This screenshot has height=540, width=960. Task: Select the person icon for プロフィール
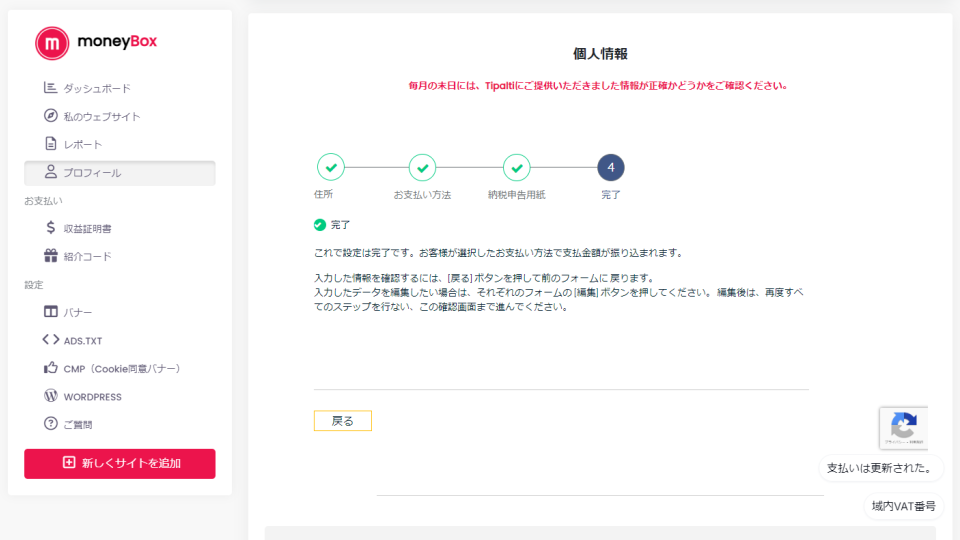point(51,172)
